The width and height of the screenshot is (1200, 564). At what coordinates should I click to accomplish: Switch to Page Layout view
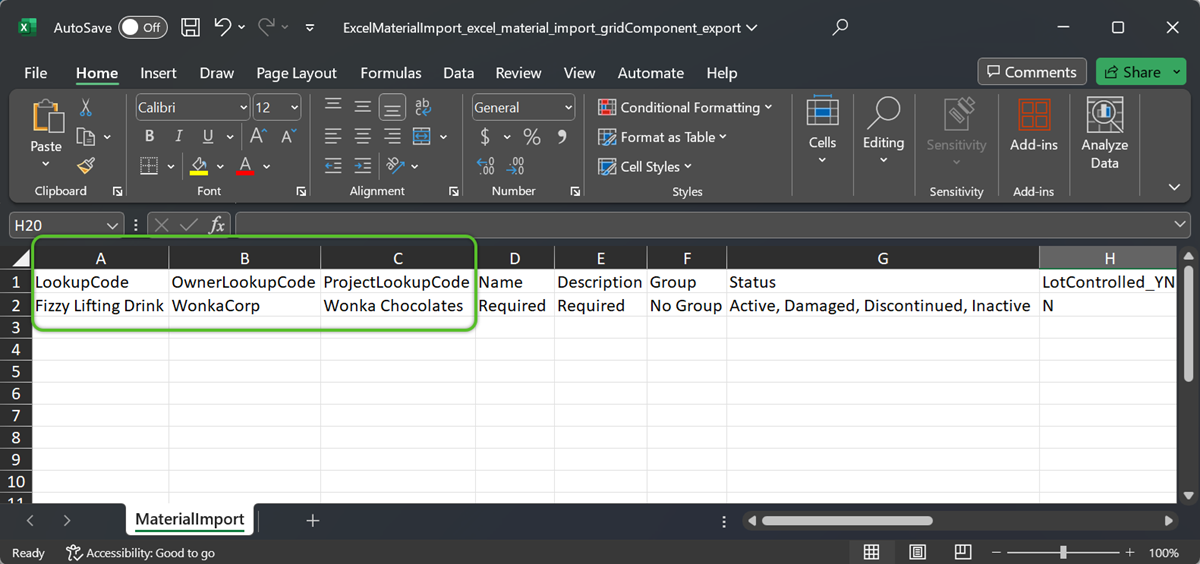pyautogui.click(x=917, y=552)
